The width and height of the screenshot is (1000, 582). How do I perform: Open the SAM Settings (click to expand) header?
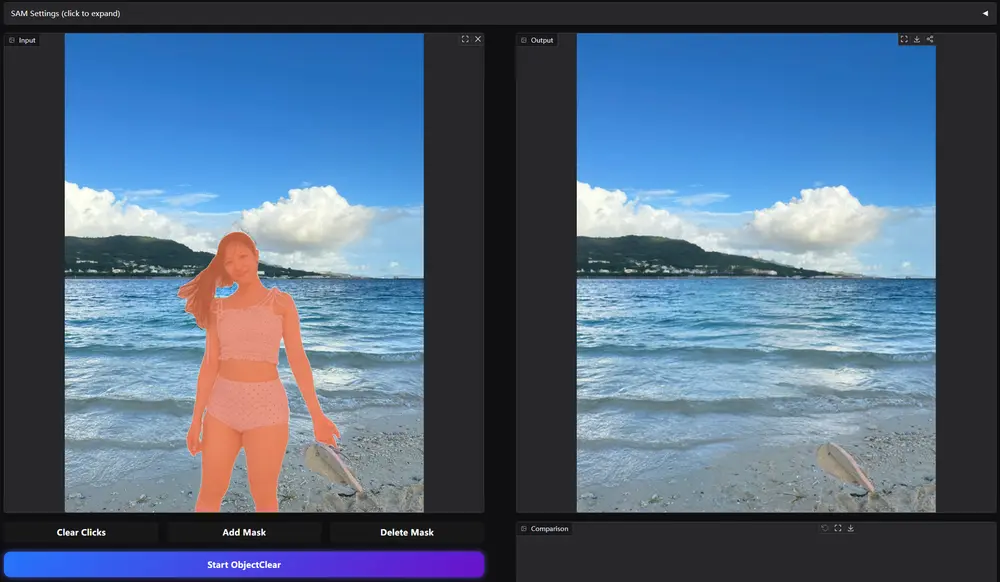point(499,13)
